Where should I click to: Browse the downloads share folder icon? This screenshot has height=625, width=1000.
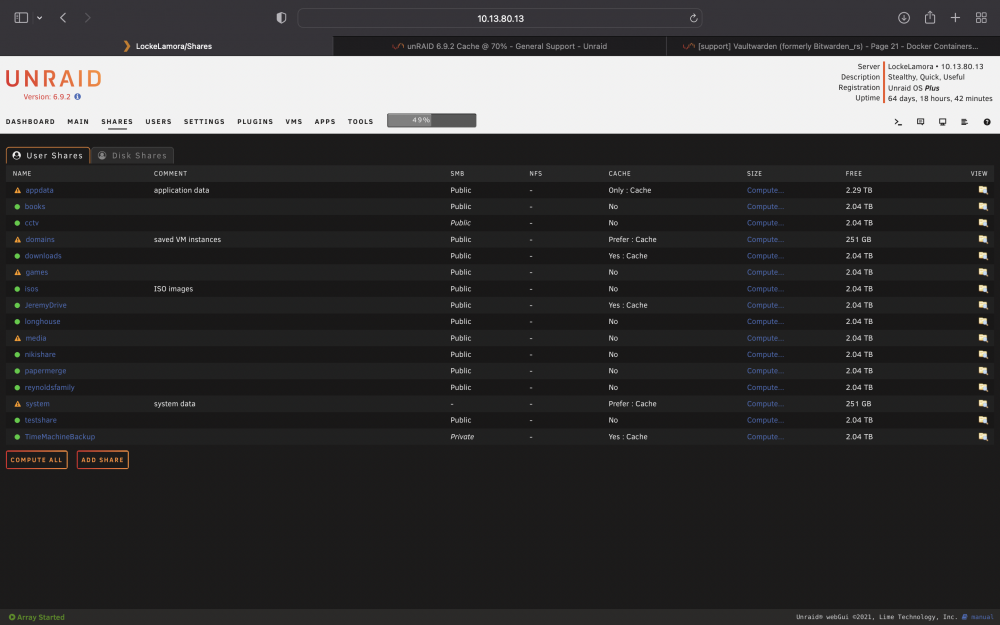(x=983, y=256)
